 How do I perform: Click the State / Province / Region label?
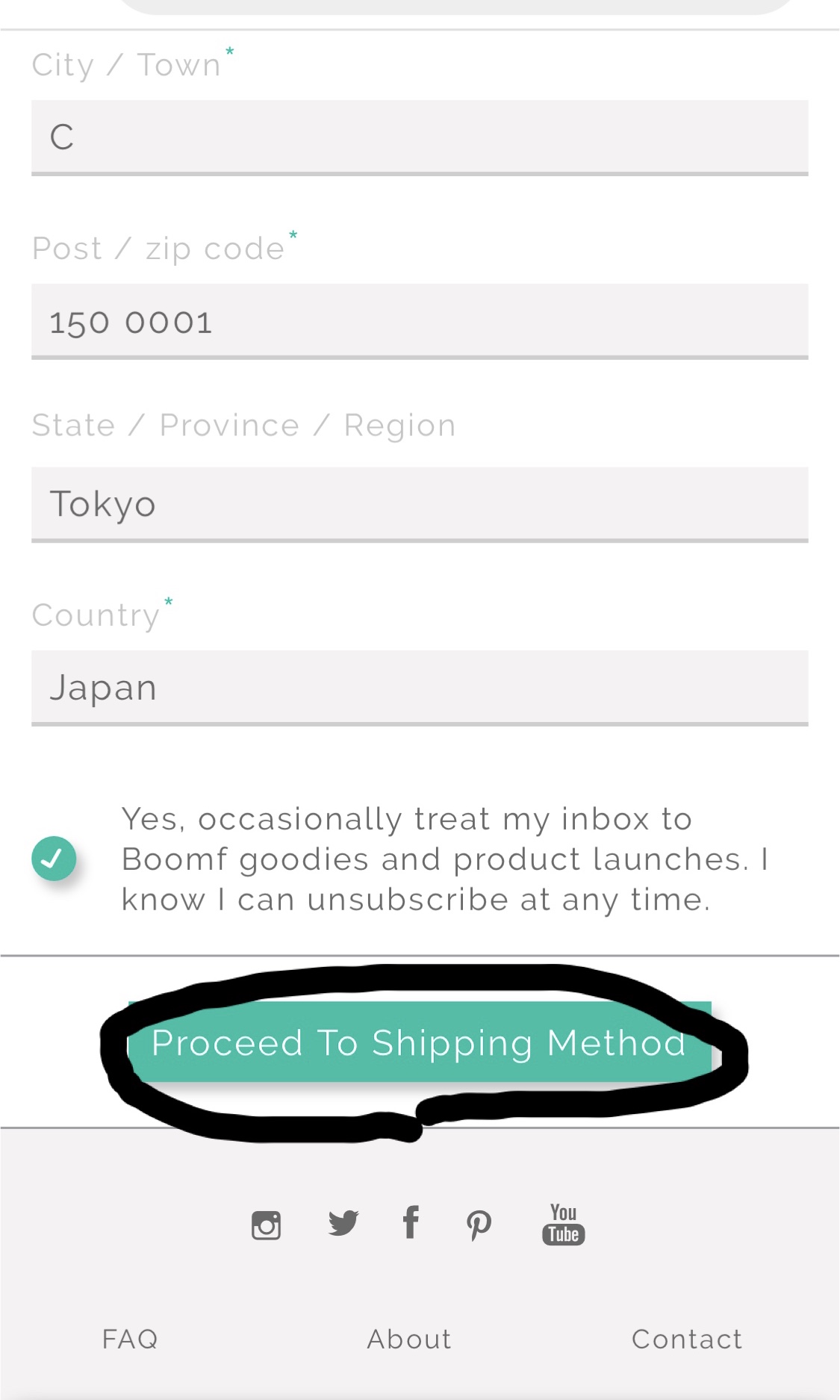[x=243, y=426]
